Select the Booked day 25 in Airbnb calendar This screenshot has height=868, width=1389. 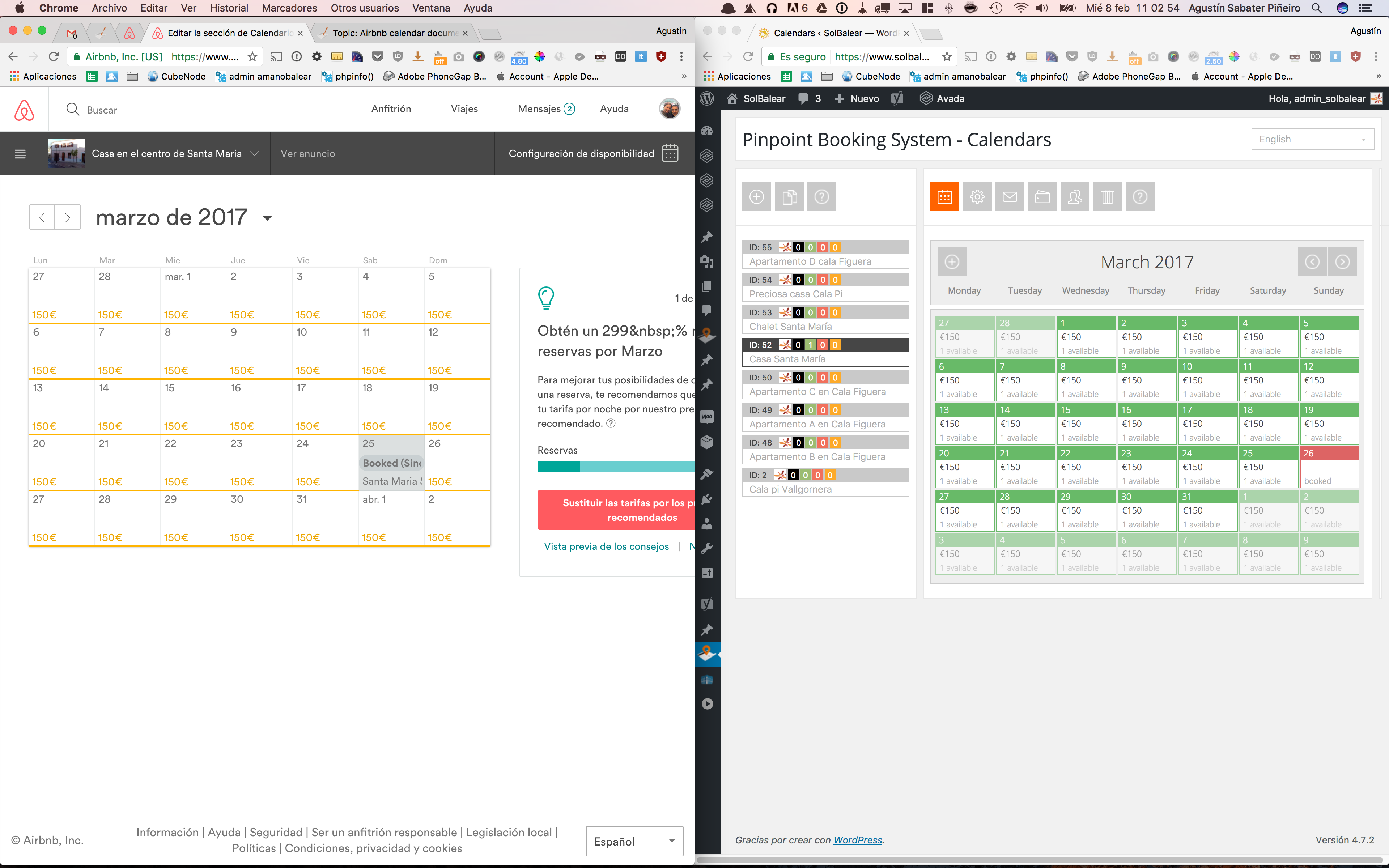tap(391, 463)
